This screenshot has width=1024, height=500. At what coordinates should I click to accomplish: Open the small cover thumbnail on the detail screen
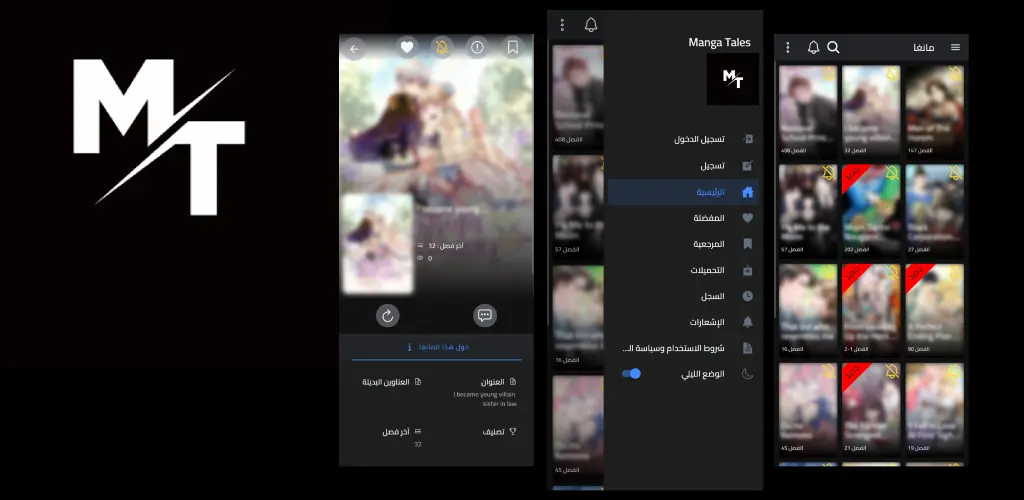(378, 244)
